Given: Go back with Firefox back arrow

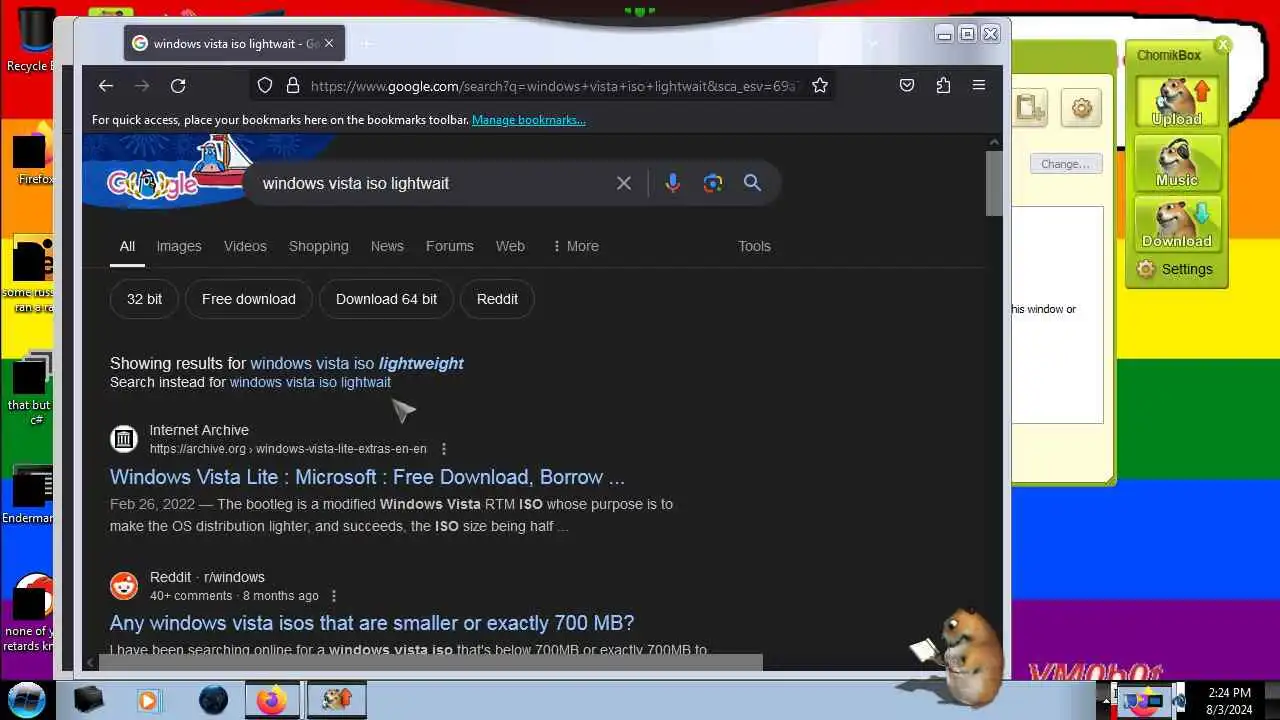Looking at the screenshot, I should tap(105, 86).
